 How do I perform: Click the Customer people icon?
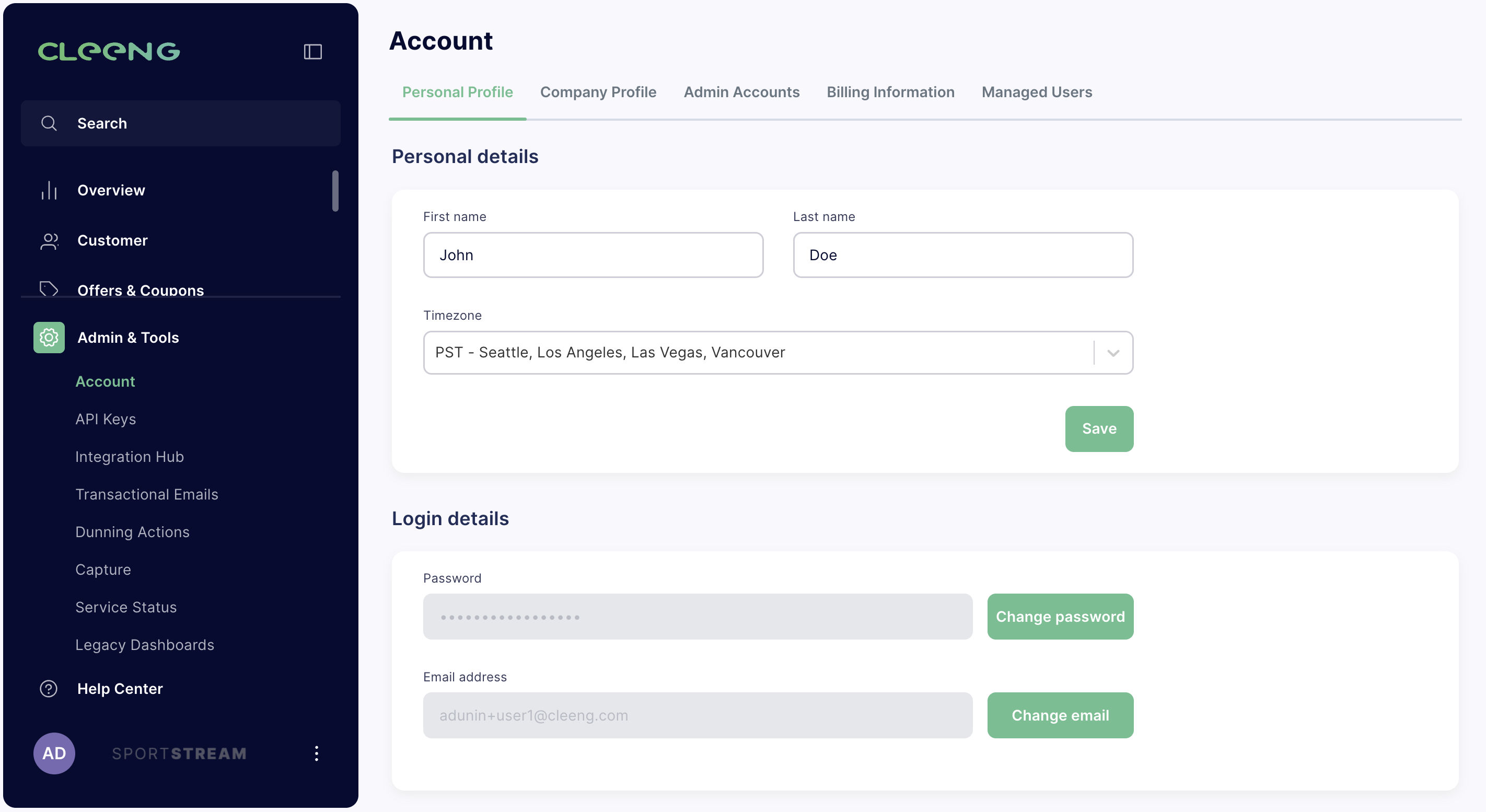[x=49, y=240]
